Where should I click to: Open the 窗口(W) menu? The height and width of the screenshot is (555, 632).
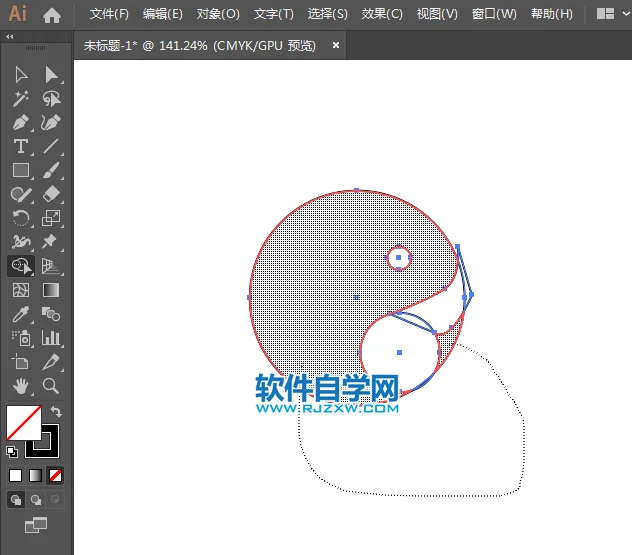tap(494, 14)
